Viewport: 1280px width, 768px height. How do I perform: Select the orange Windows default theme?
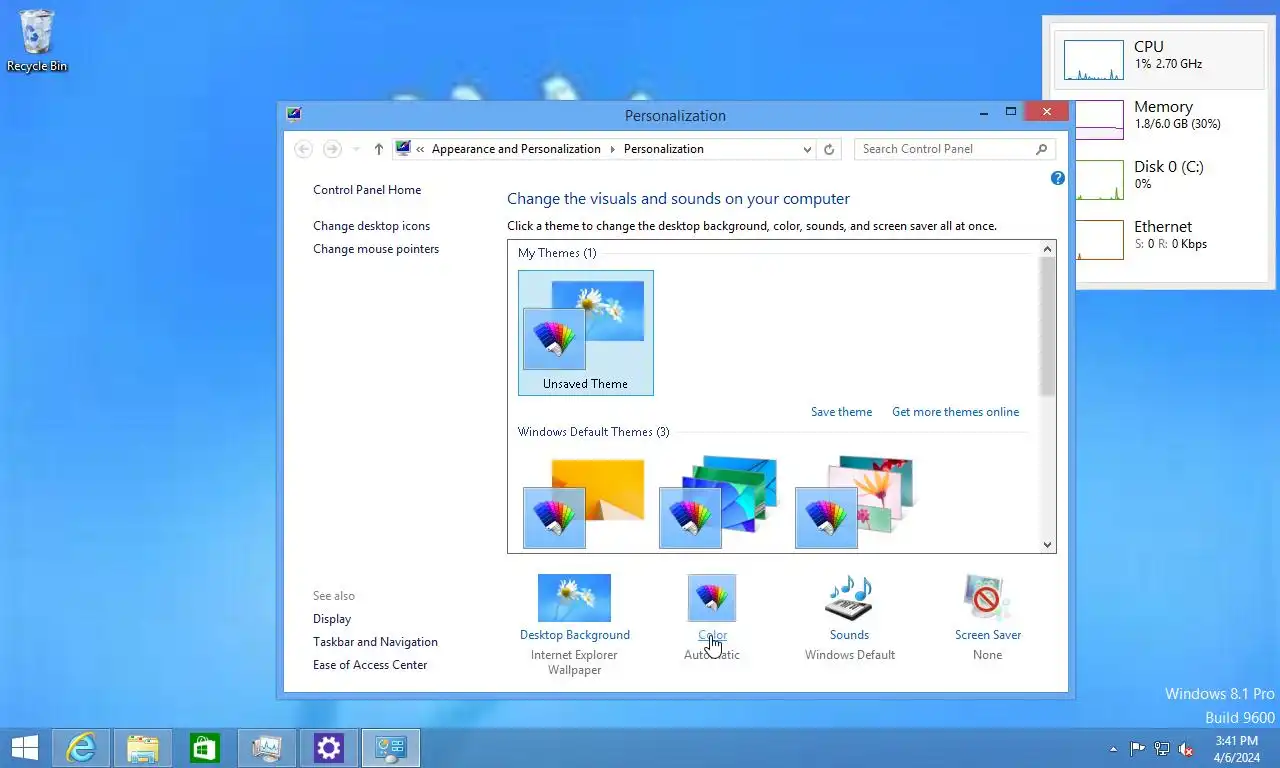584,503
